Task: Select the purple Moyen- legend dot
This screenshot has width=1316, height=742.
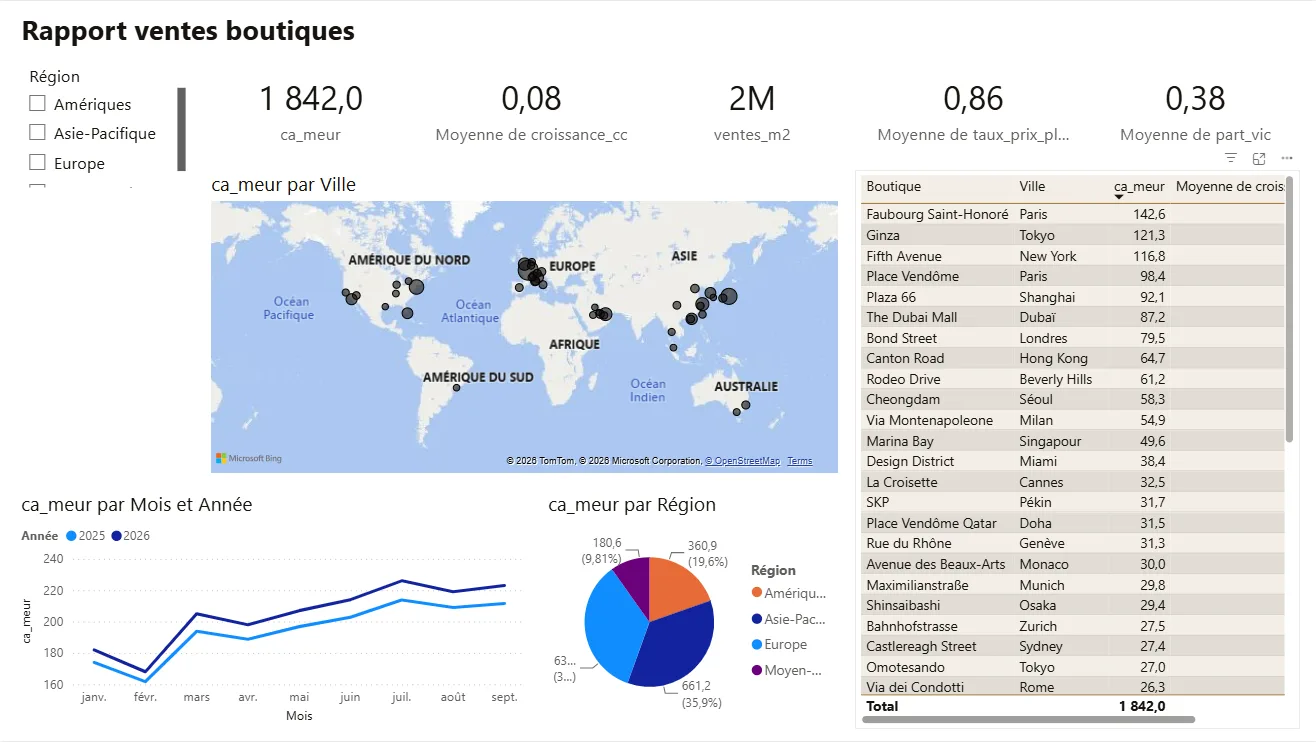Action: 756,670
